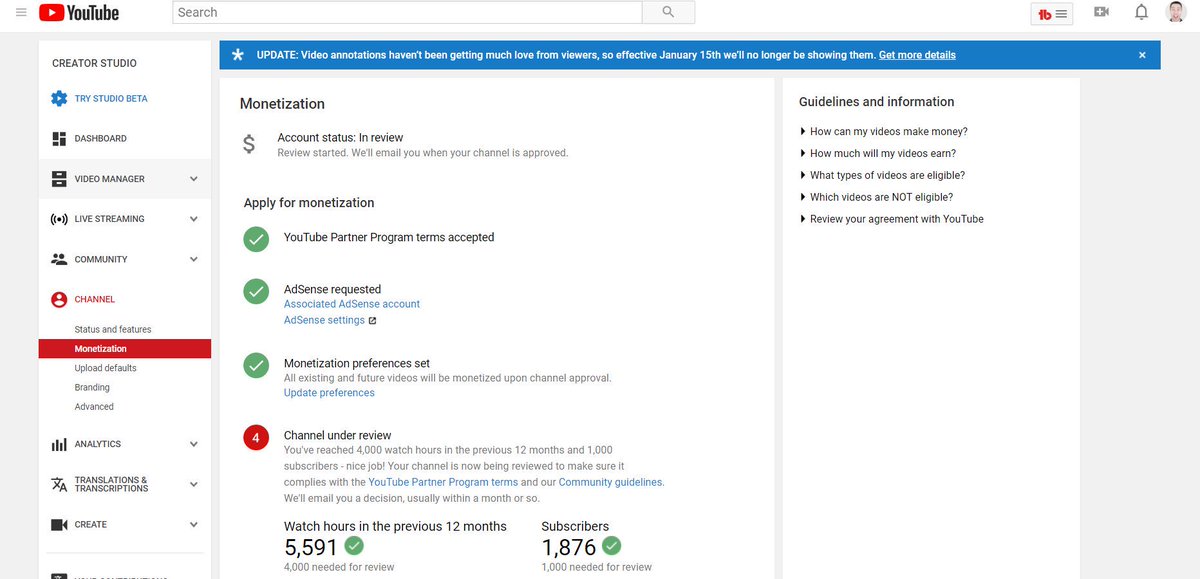Expand 'How can my videos make money?'
This screenshot has height=579, width=1200.
883,131
